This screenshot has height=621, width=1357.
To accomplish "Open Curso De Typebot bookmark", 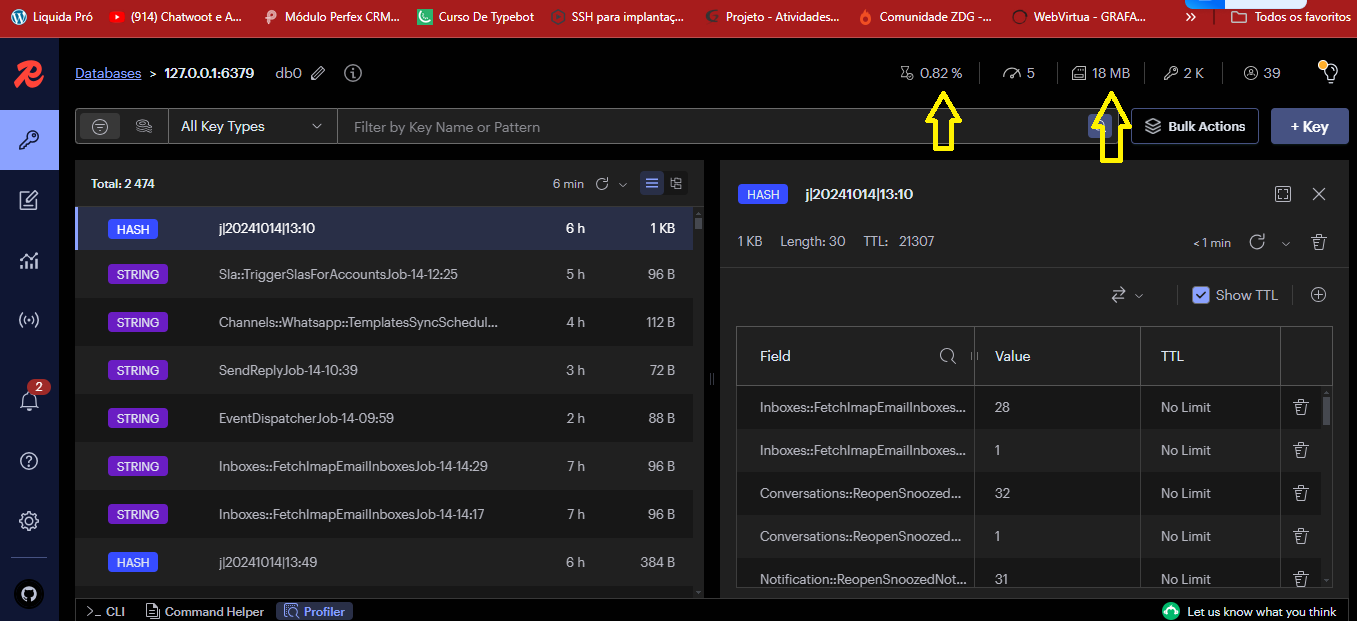I will tap(475, 17).
